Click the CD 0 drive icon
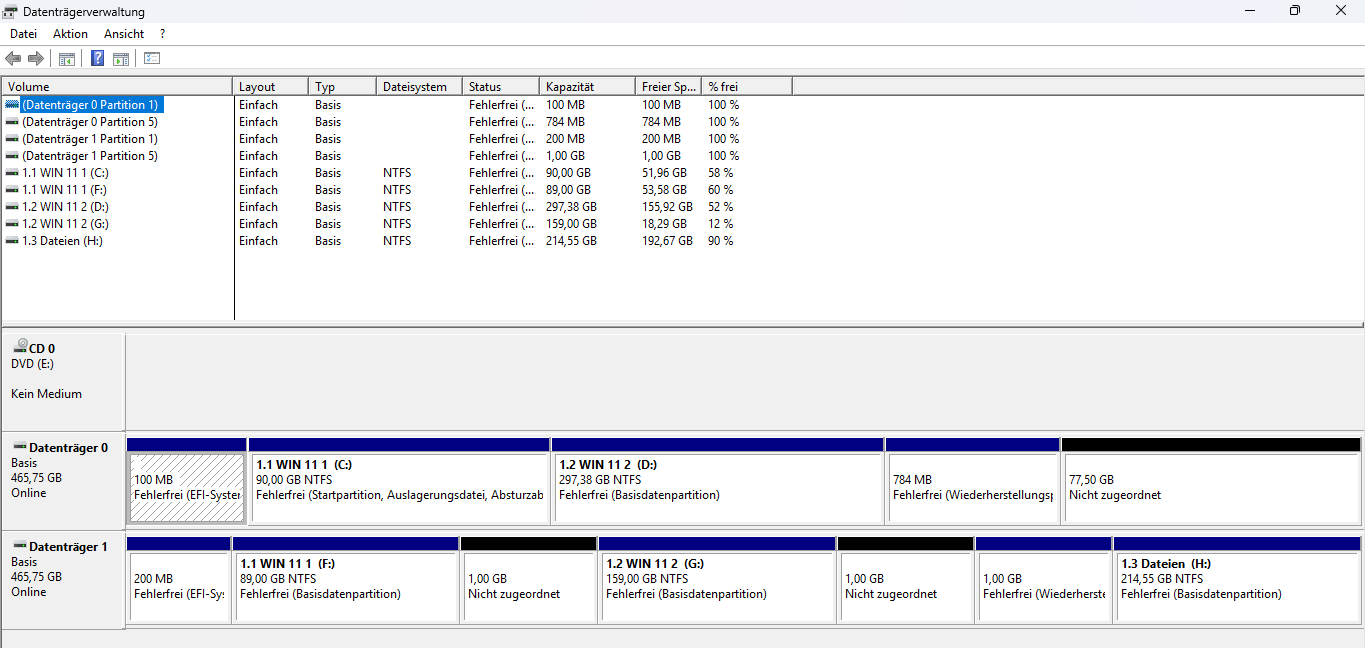 [x=20, y=346]
